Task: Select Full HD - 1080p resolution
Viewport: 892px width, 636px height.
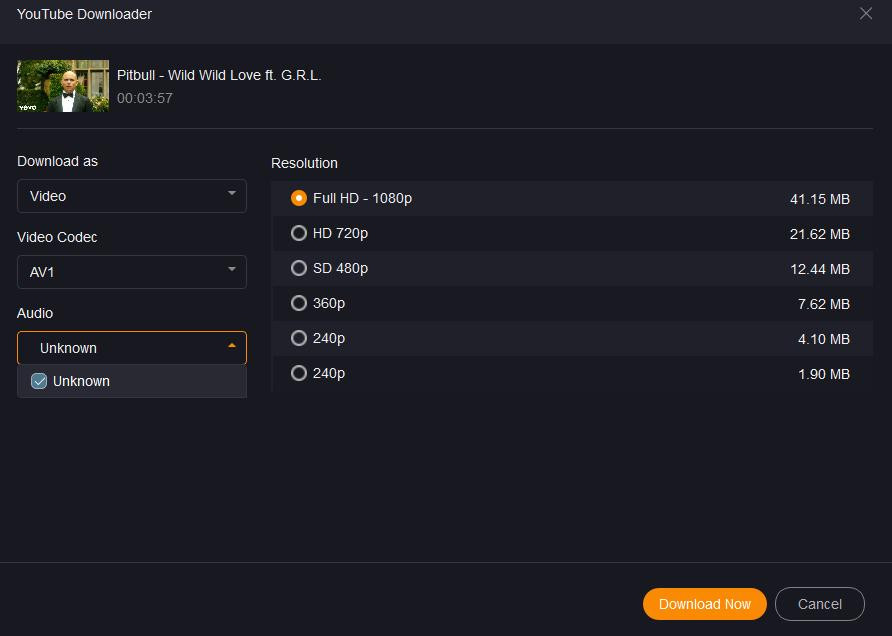Action: [x=299, y=198]
